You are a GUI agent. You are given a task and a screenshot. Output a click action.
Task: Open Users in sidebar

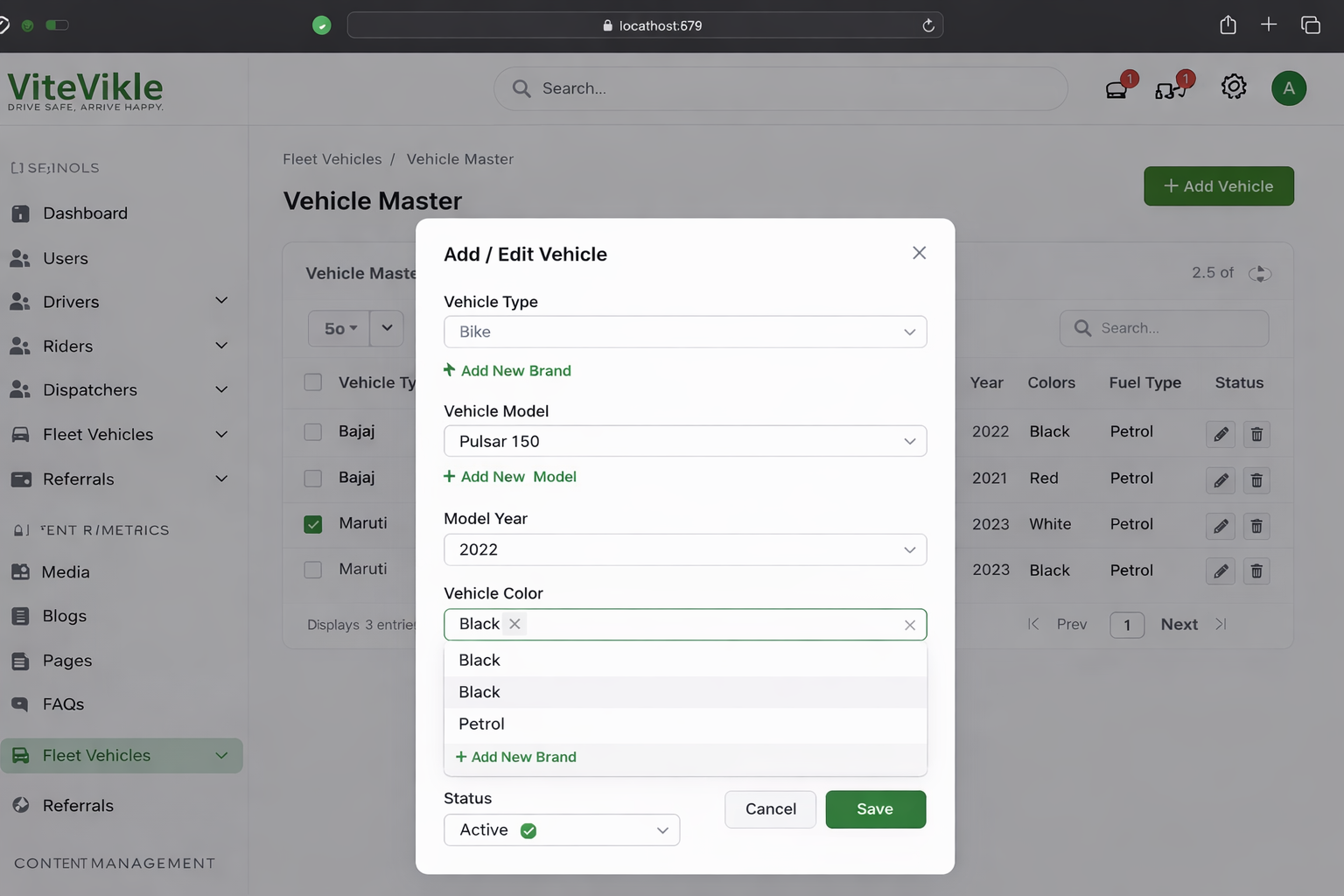coord(66,258)
